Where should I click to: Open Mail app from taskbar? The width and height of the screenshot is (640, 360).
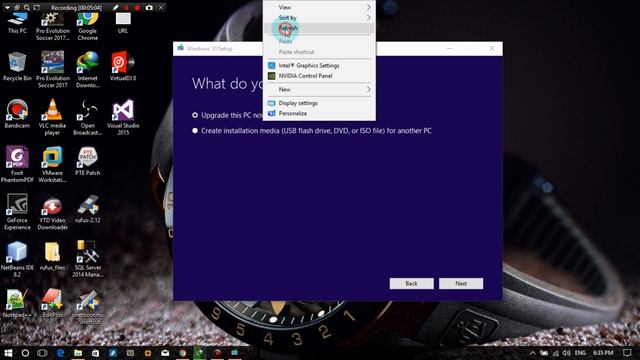(x=165, y=353)
